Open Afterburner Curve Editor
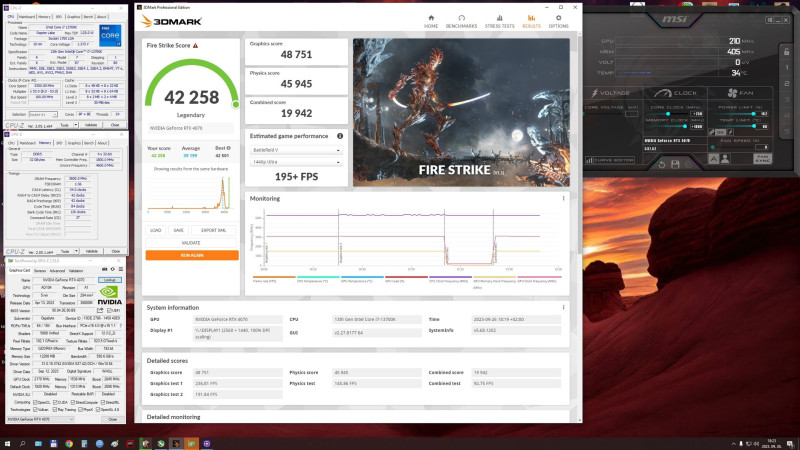Viewport: 800px width, 450px height. click(610, 160)
